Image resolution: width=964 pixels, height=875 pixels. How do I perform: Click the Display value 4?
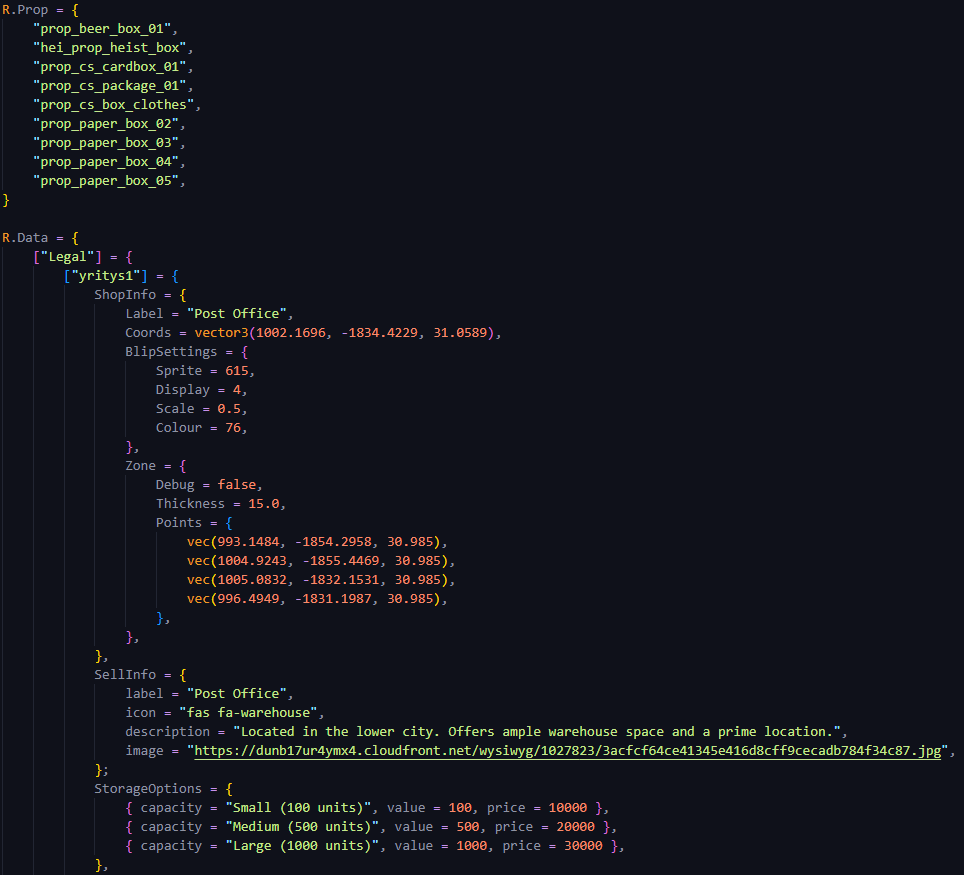(x=237, y=390)
